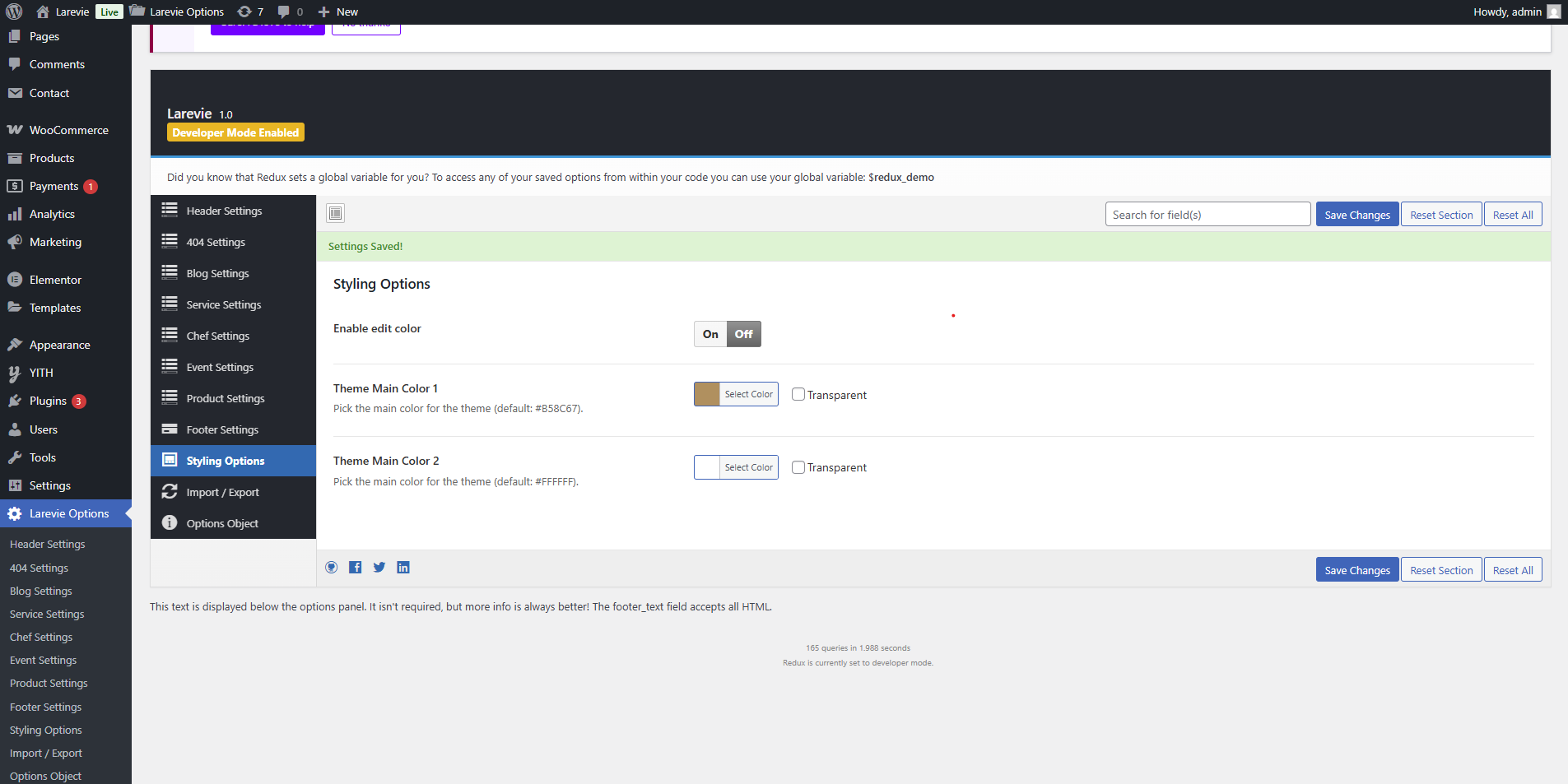Image resolution: width=1568 pixels, height=784 pixels.
Task: Click the Product Settings list icon
Action: (x=170, y=397)
